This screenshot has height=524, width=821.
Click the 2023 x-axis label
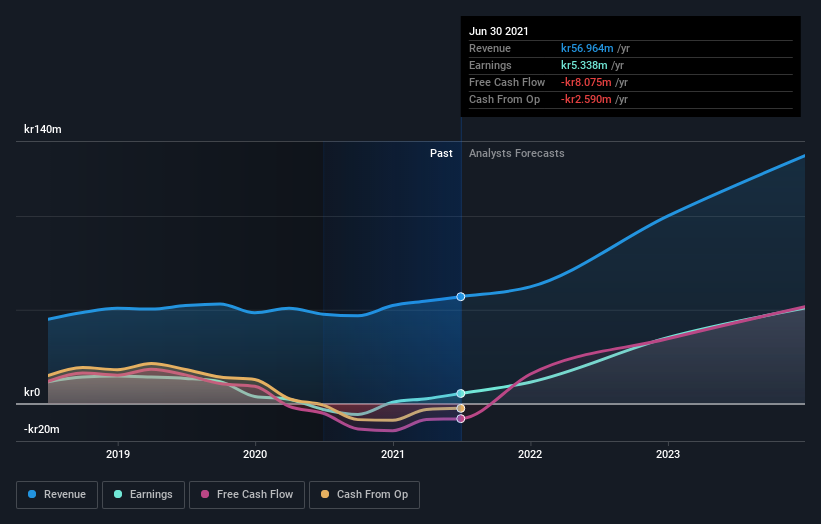click(668, 454)
